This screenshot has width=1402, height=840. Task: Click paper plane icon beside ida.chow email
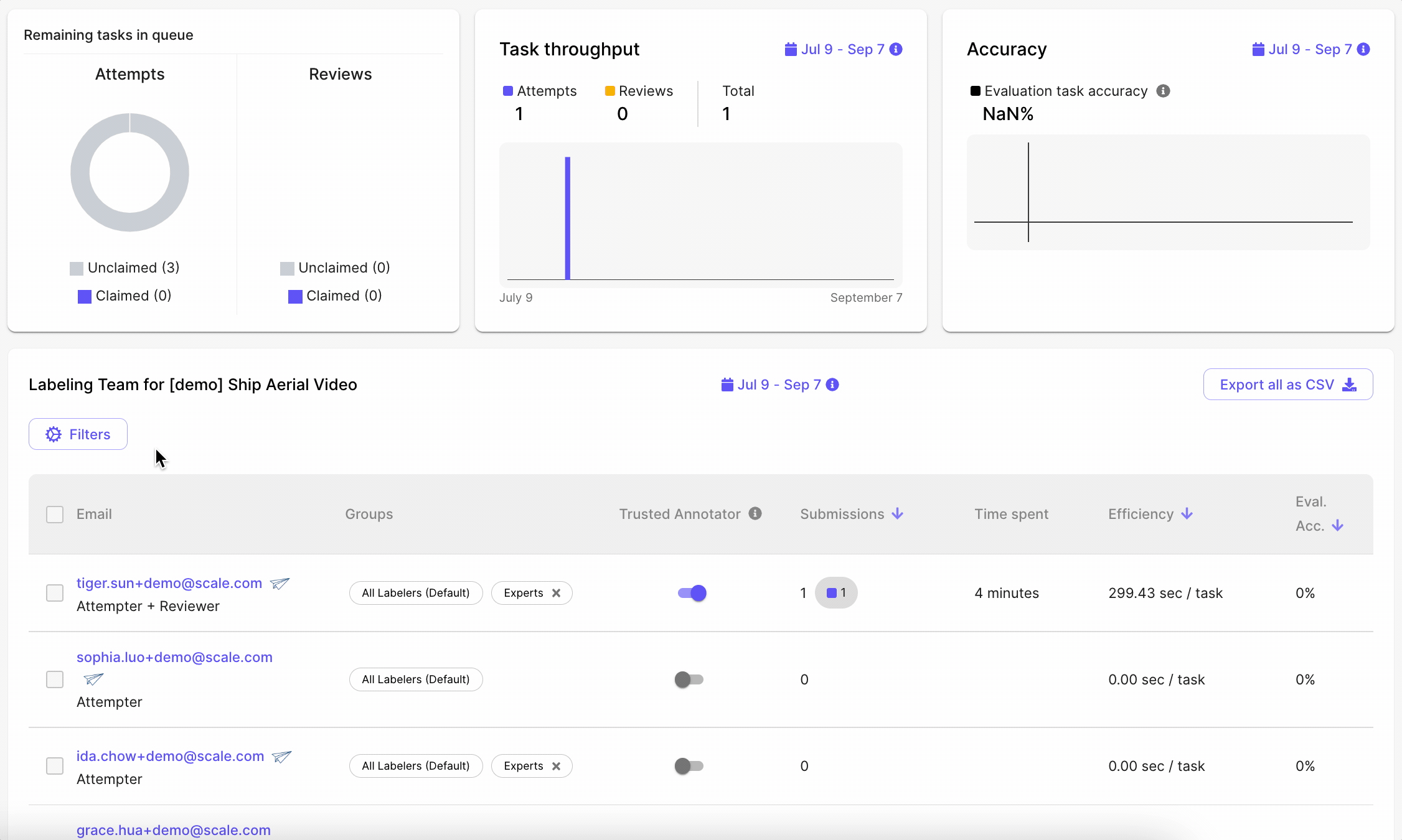(x=282, y=757)
